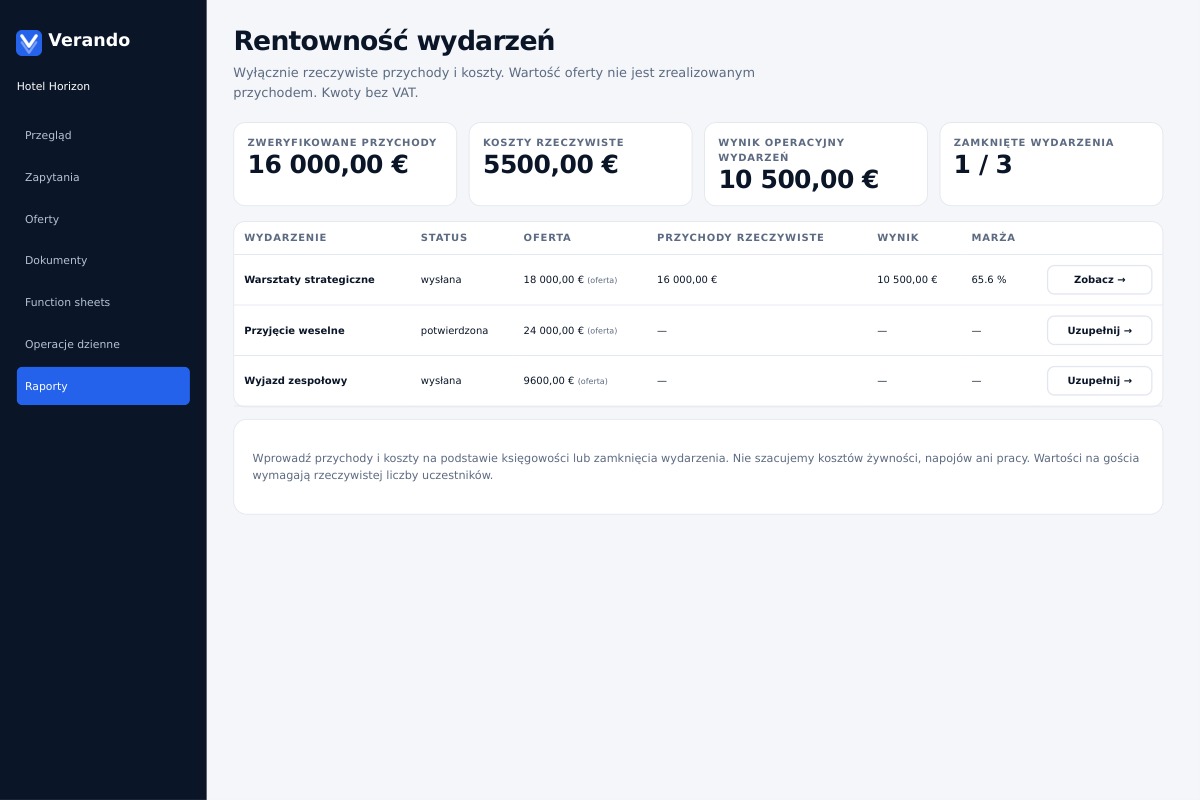Click the Warsztaty strategiczne event name

tap(309, 280)
